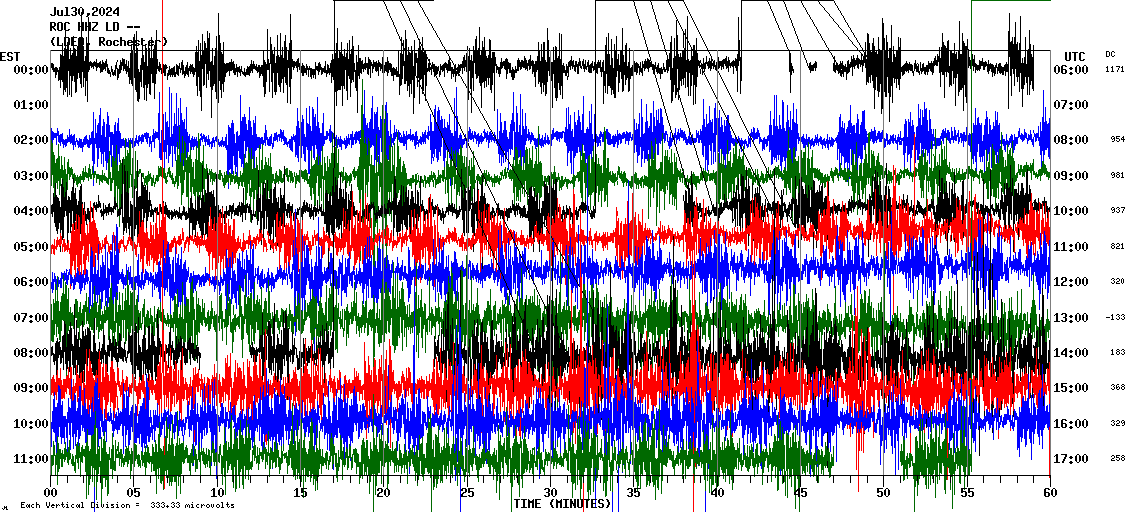Click the UTC timezone header
The height and width of the screenshot is (519, 1130).
coord(1074,56)
